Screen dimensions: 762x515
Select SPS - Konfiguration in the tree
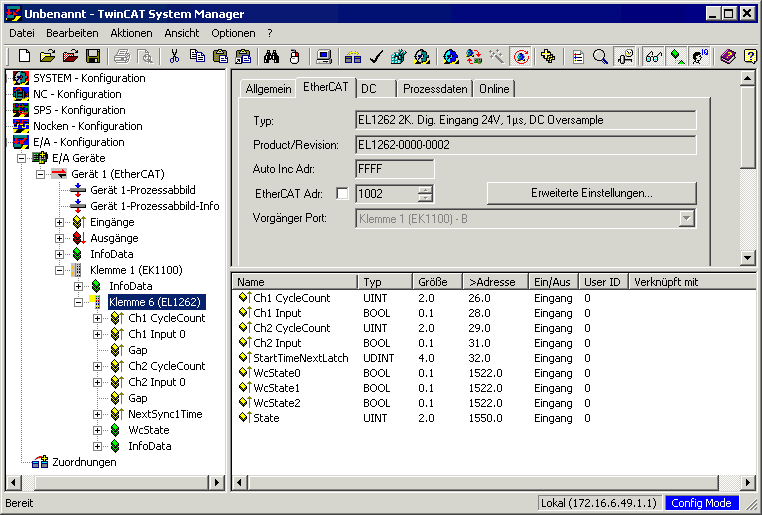pyautogui.click(x=79, y=110)
